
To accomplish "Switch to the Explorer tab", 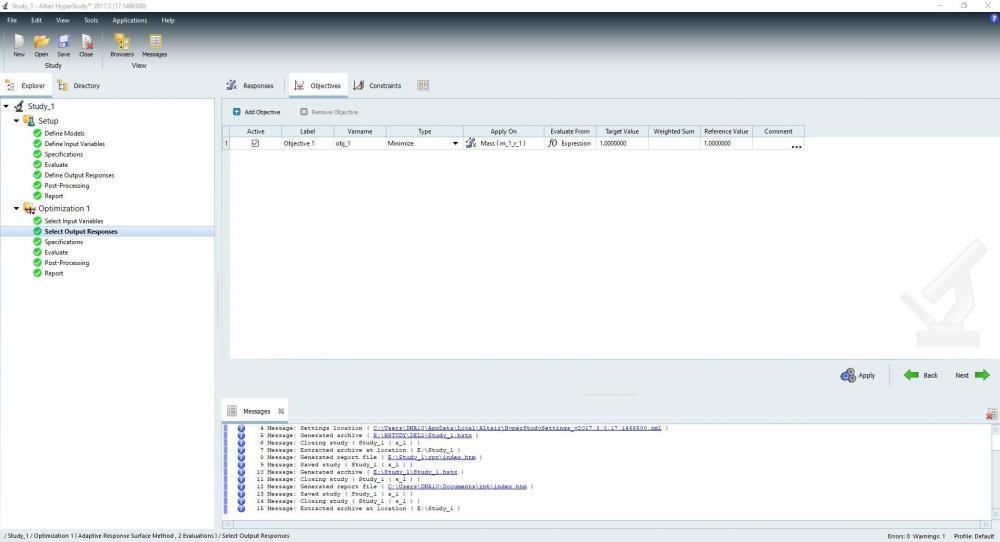I will 26,85.
